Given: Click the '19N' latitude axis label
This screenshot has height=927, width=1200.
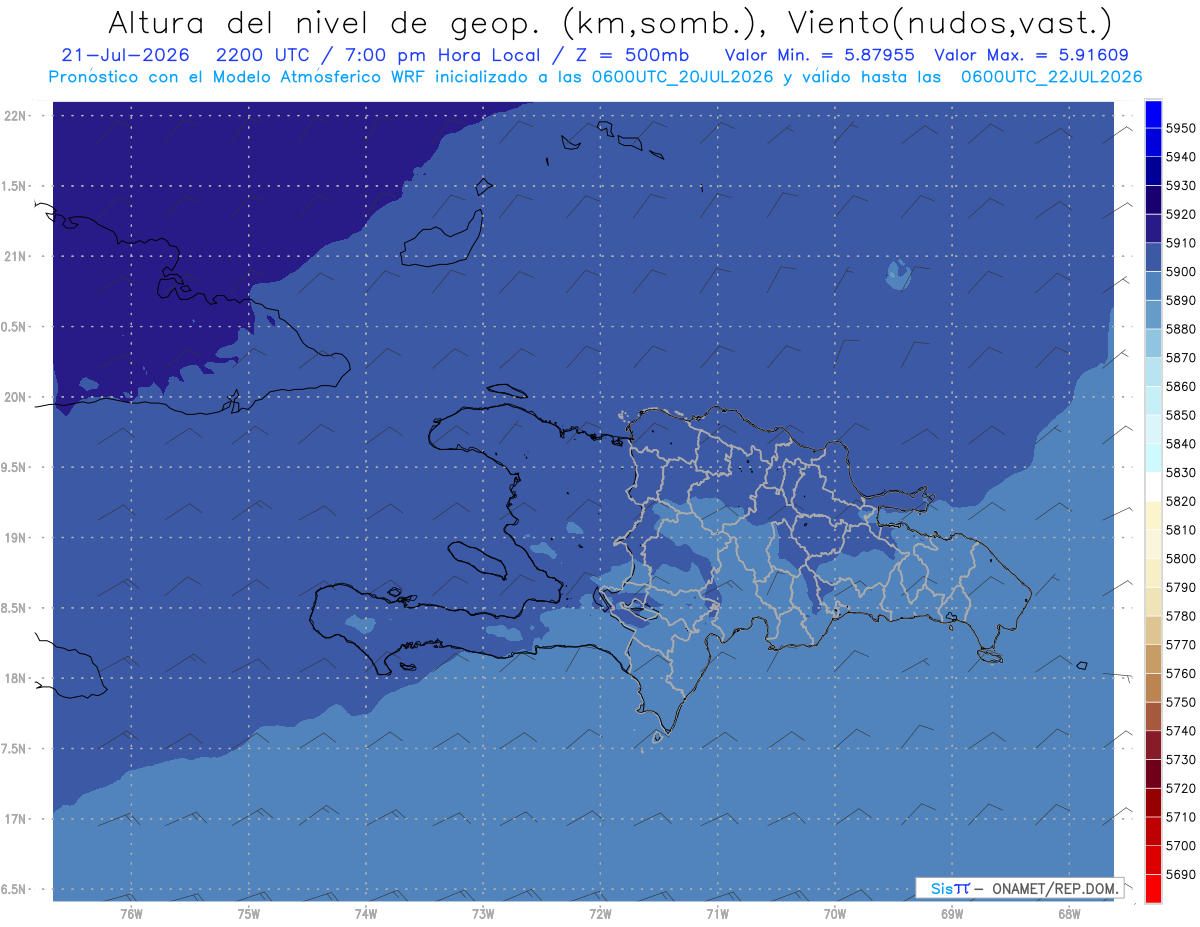Looking at the screenshot, I should click(15, 538).
